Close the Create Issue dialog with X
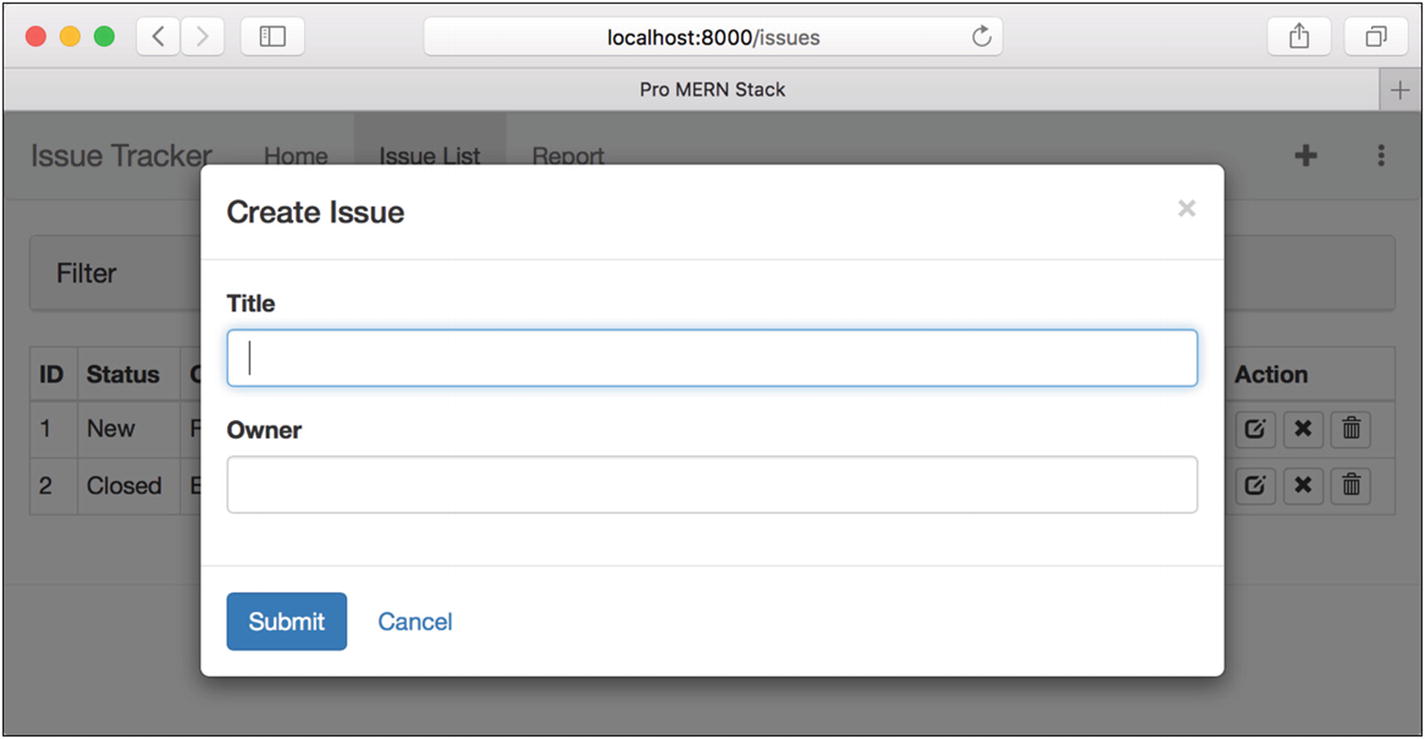 click(x=1186, y=208)
